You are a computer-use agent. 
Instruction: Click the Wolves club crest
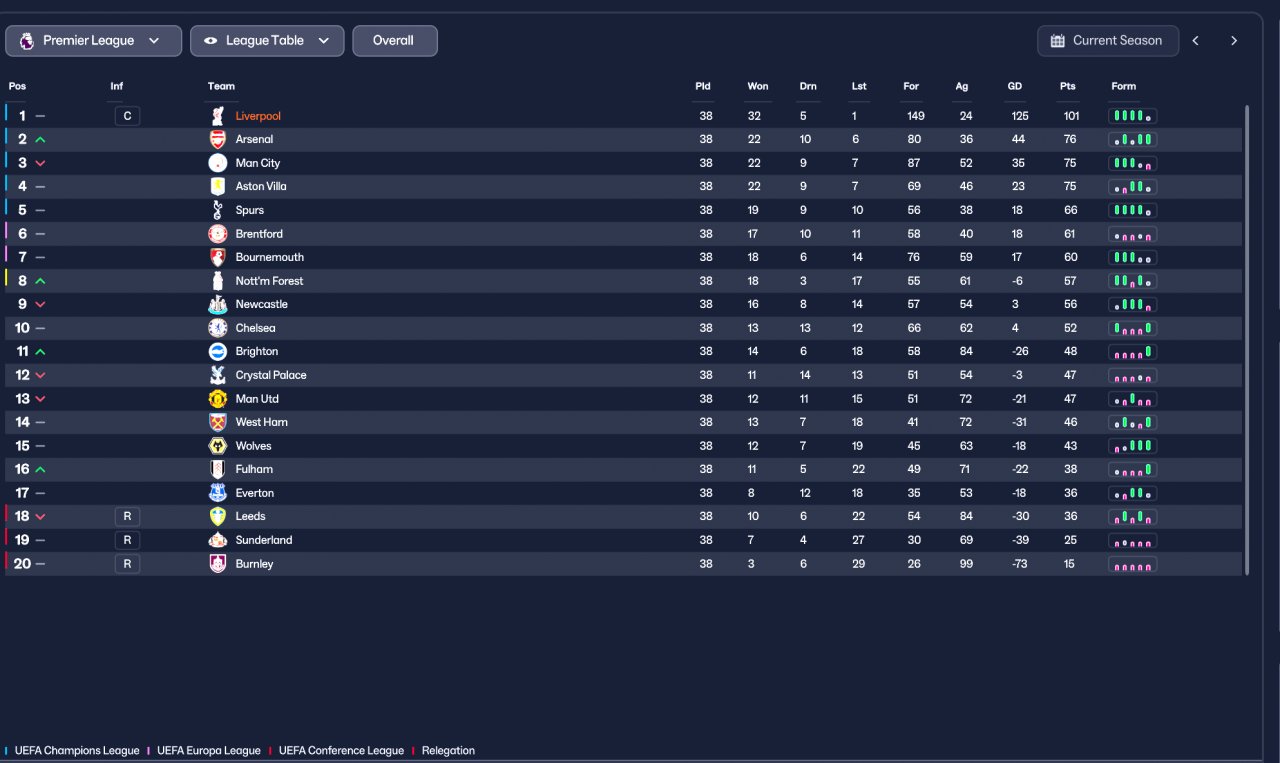tap(218, 446)
